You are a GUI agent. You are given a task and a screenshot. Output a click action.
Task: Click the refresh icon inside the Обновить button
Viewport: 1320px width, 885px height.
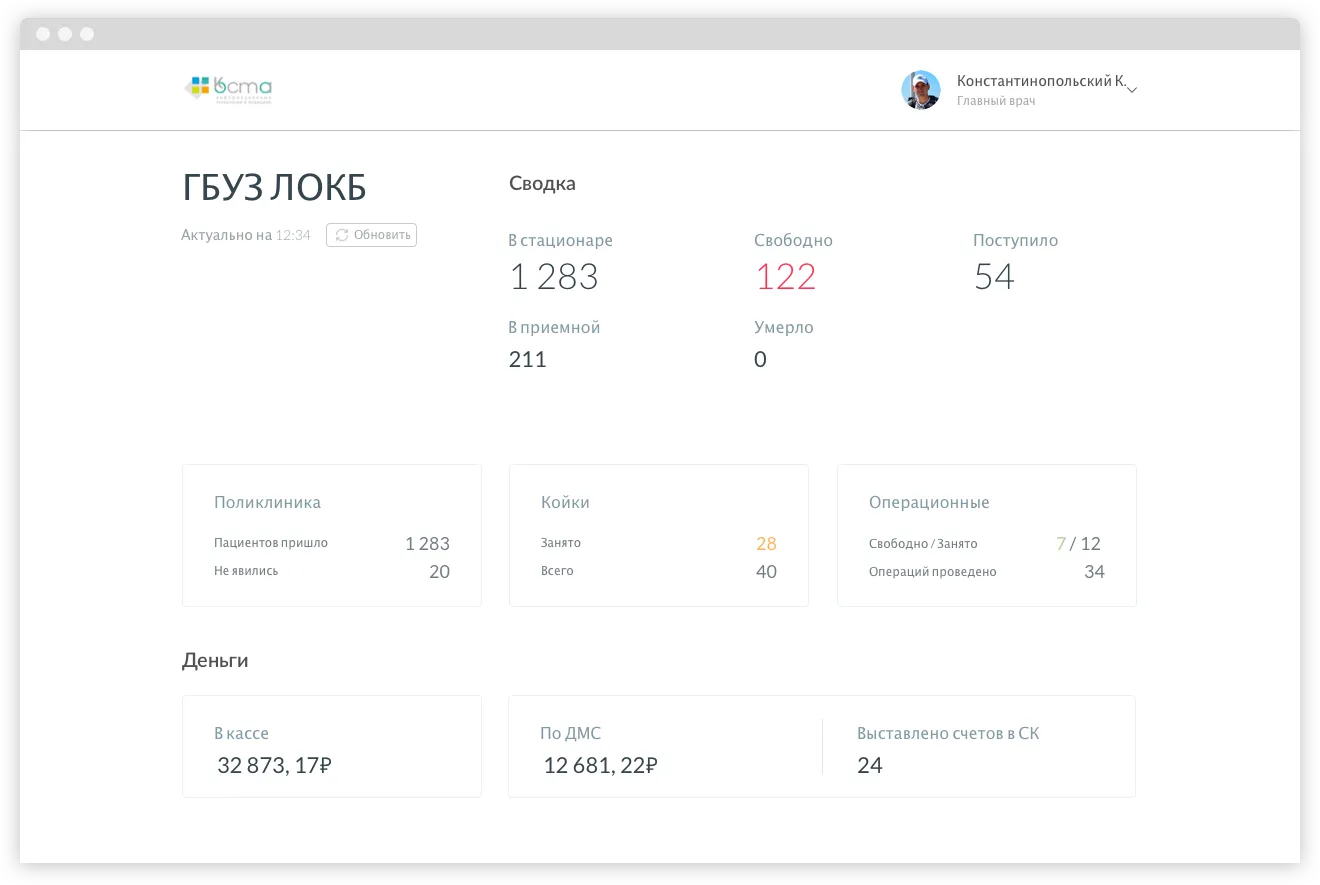point(341,234)
